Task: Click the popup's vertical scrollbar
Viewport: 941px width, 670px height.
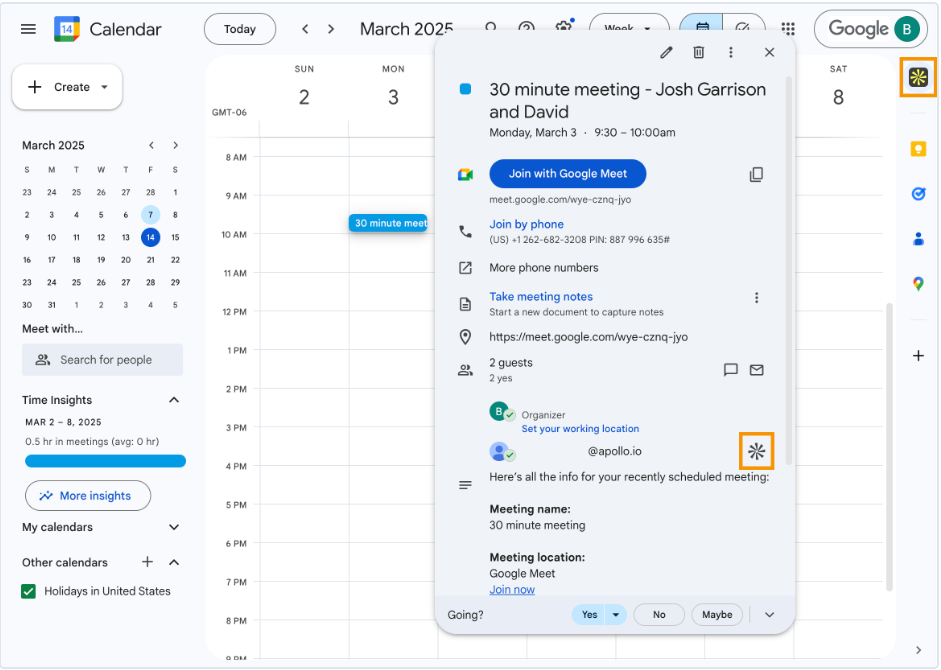Action: pos(788,270)
